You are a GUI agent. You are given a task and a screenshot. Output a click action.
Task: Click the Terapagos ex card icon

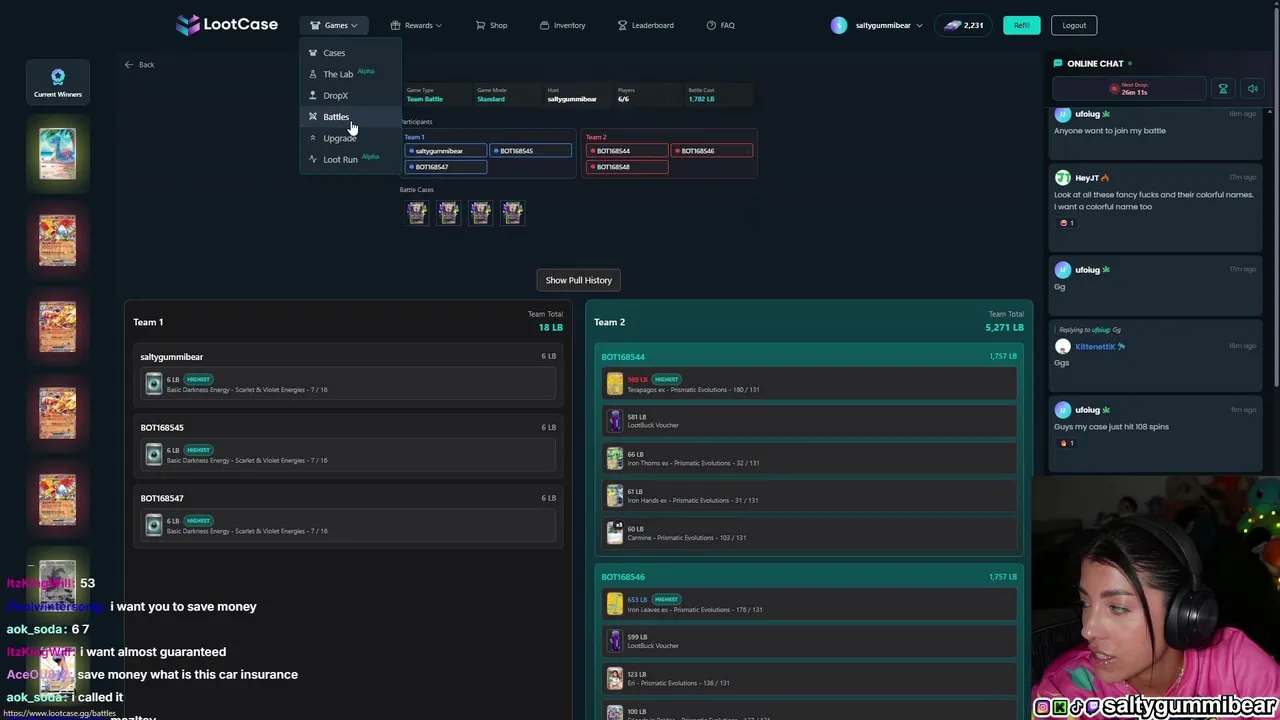pyautogui.click(x=615, y=384)
